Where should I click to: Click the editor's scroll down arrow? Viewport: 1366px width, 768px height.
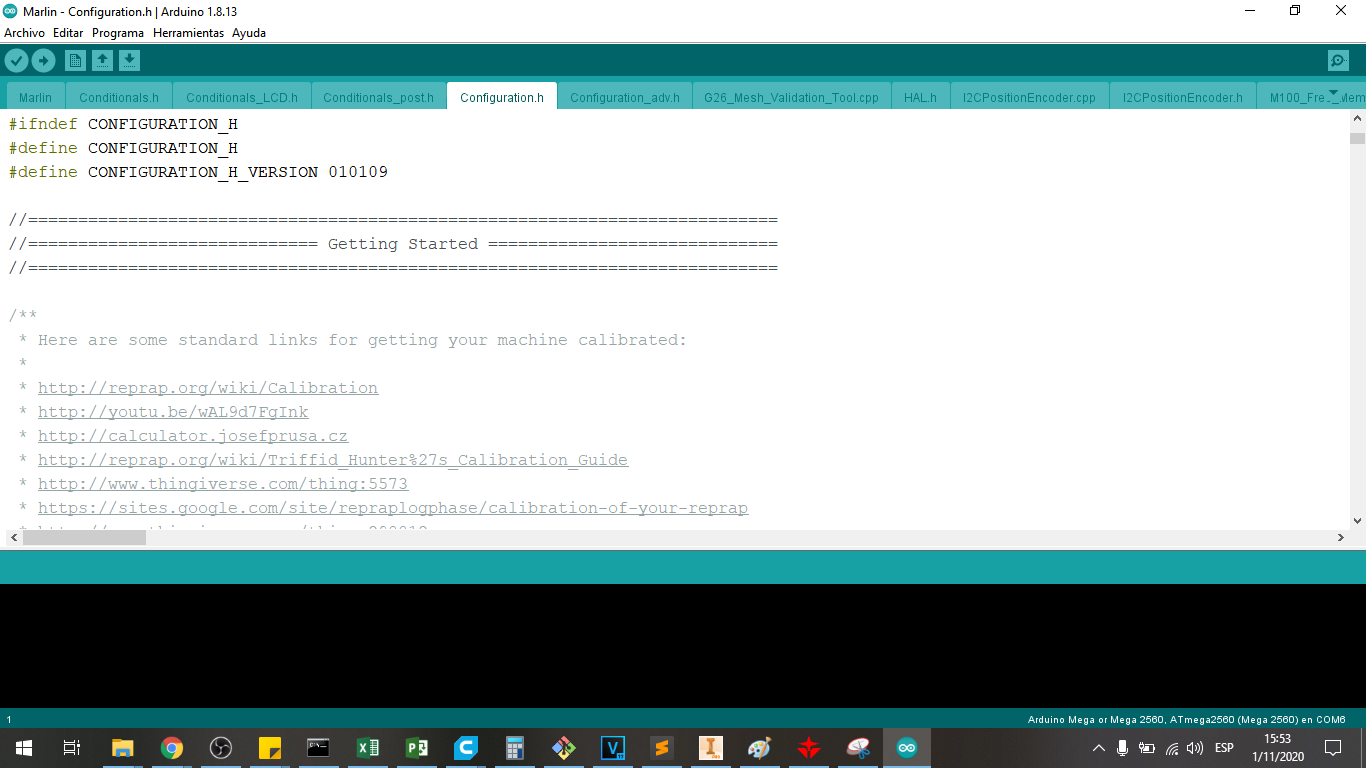click(1357, 520)
